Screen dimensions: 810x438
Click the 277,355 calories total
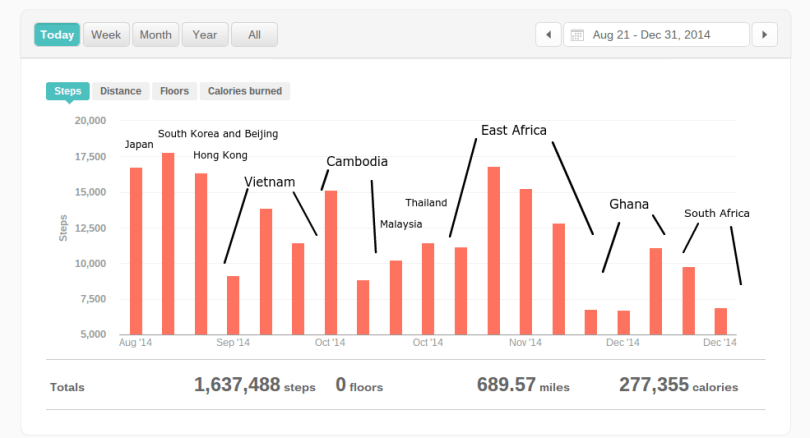click(x=678, y=385)
